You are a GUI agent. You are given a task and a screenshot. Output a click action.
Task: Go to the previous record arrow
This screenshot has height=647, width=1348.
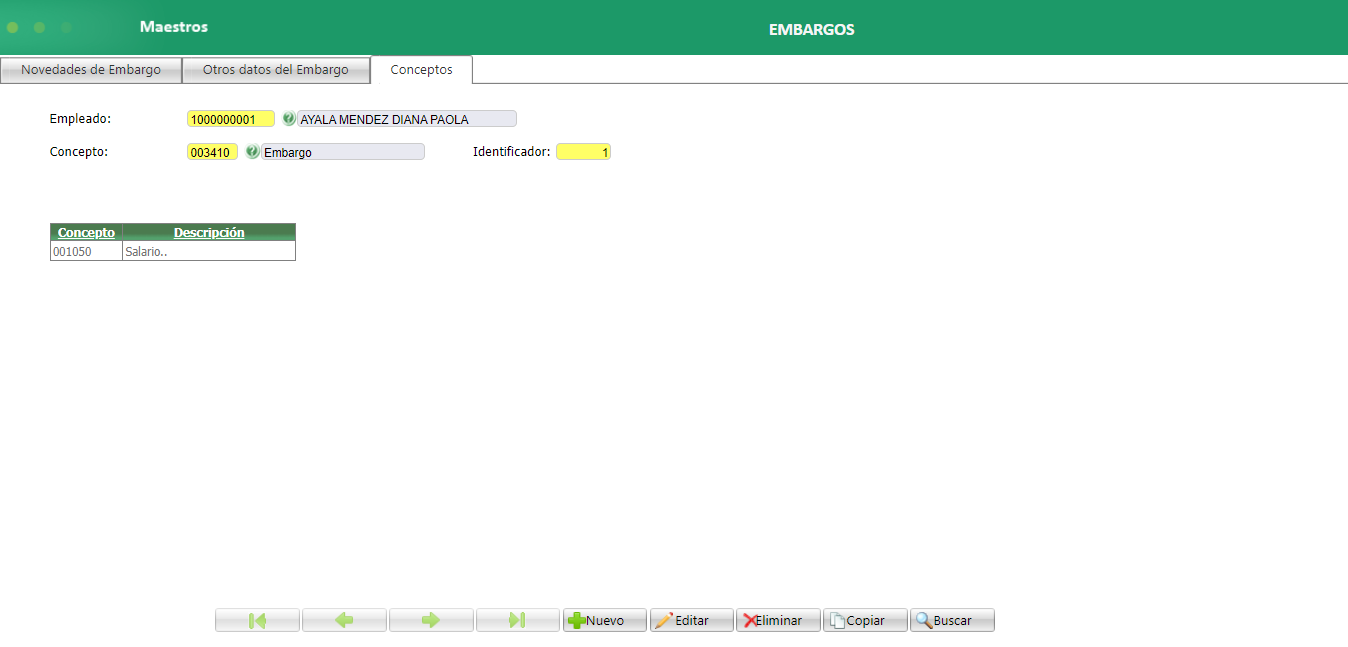tap(344, 620)
